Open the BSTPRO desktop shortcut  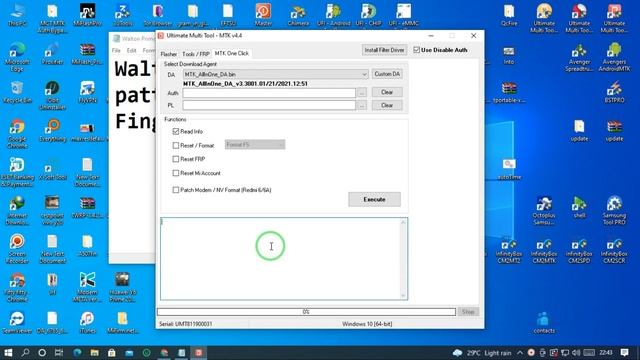[614, 92]
